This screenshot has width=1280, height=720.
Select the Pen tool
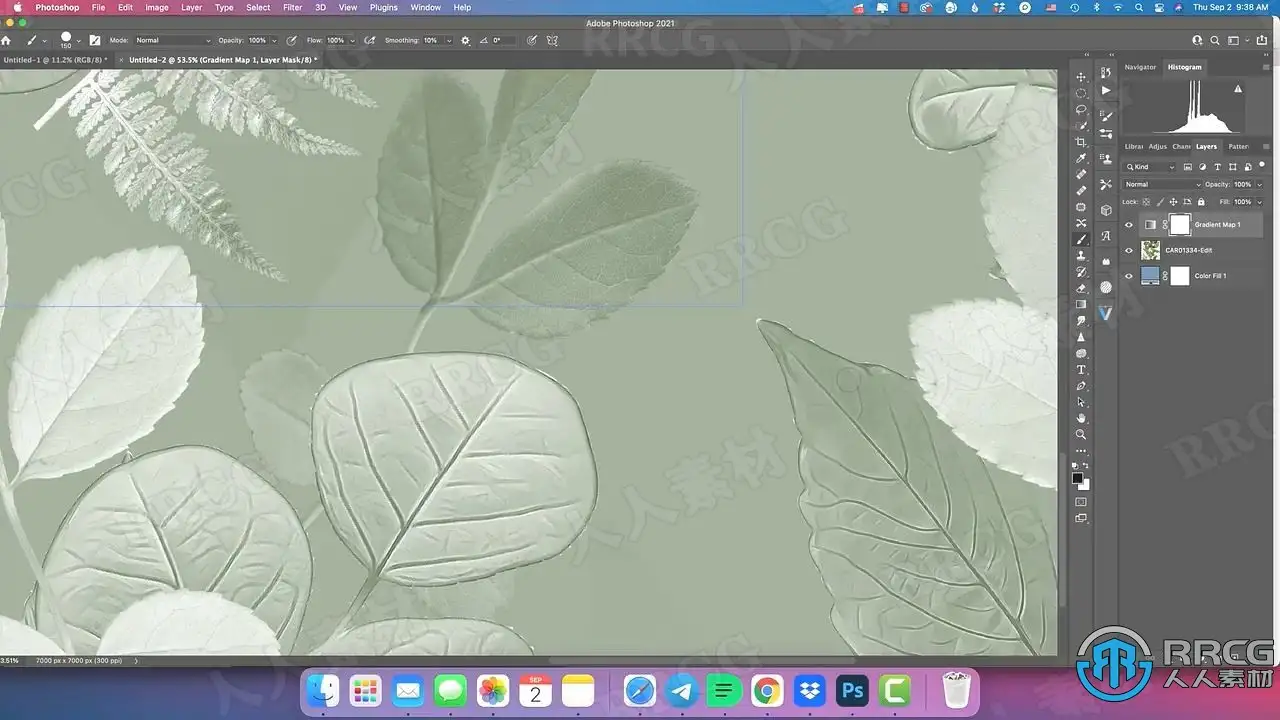(x=1081, y=386)
